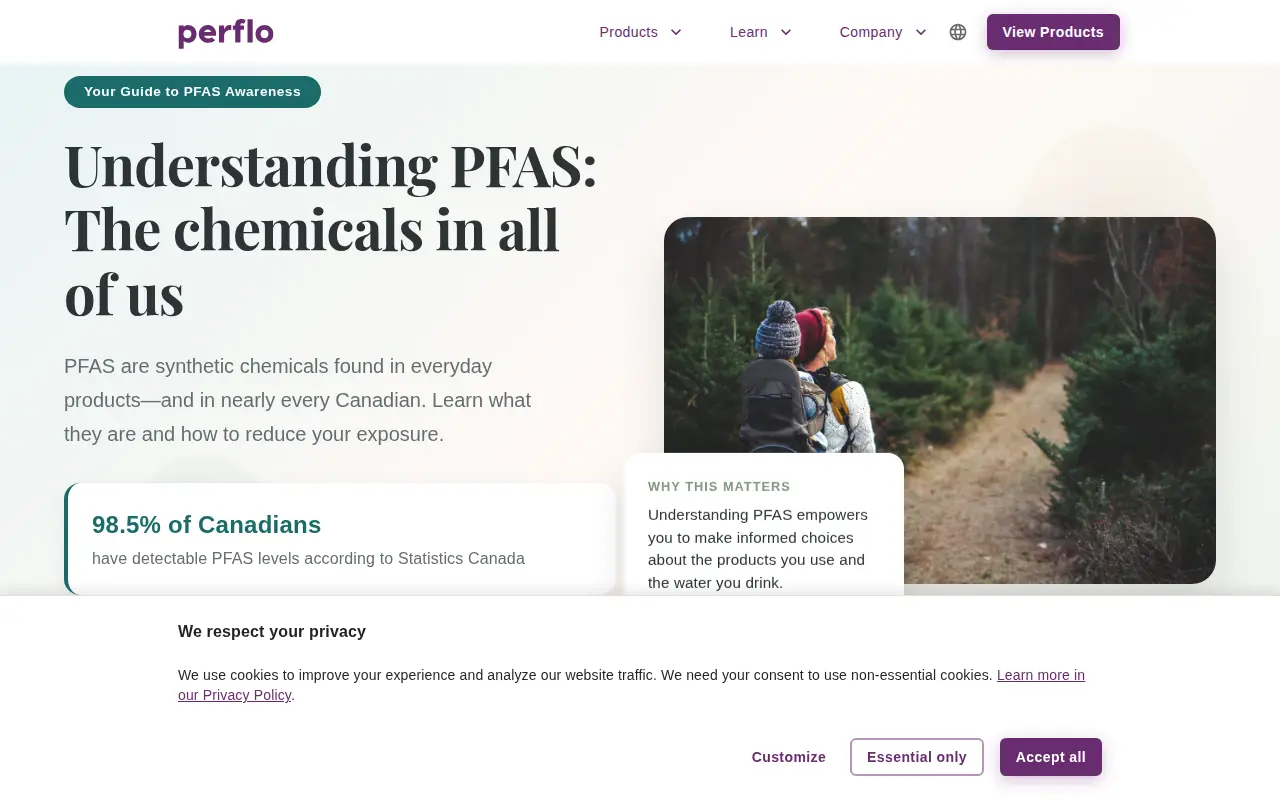Screen dimensions: 1280x800
Task: Select Customize cookie preferences
Action: pos(789,757)
